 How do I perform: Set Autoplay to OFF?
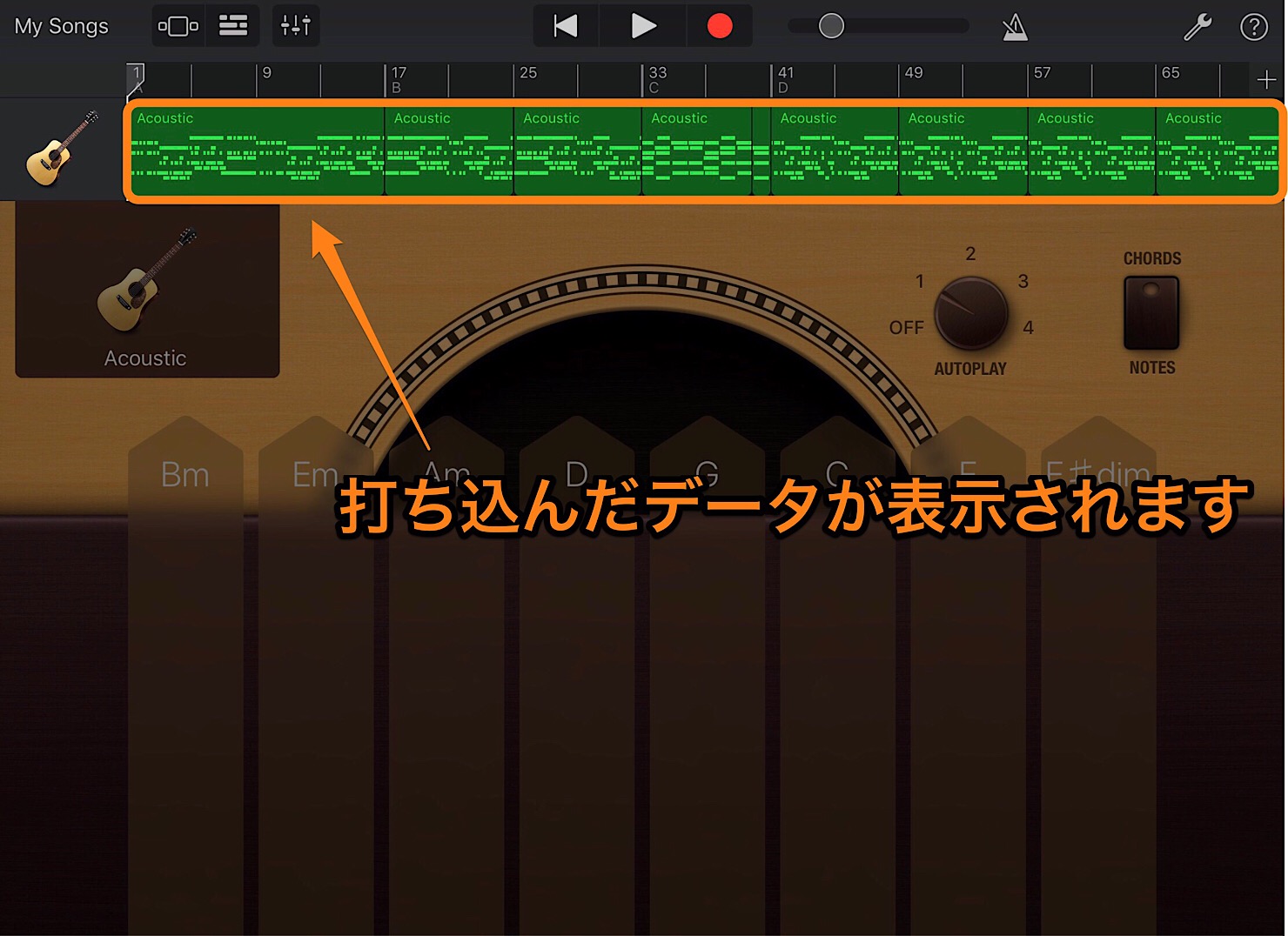point(906,328)
